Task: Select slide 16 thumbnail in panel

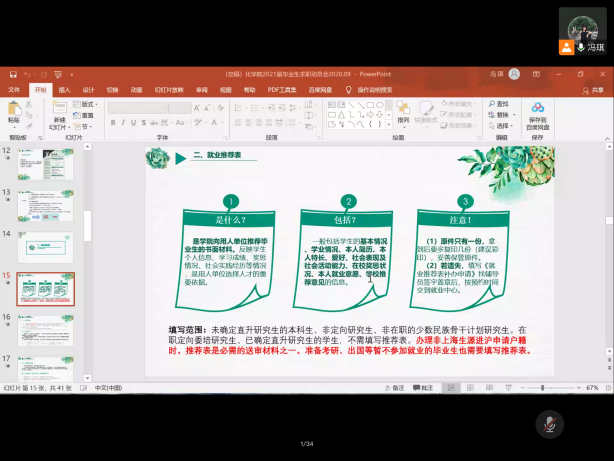Action: click(45, 328)
